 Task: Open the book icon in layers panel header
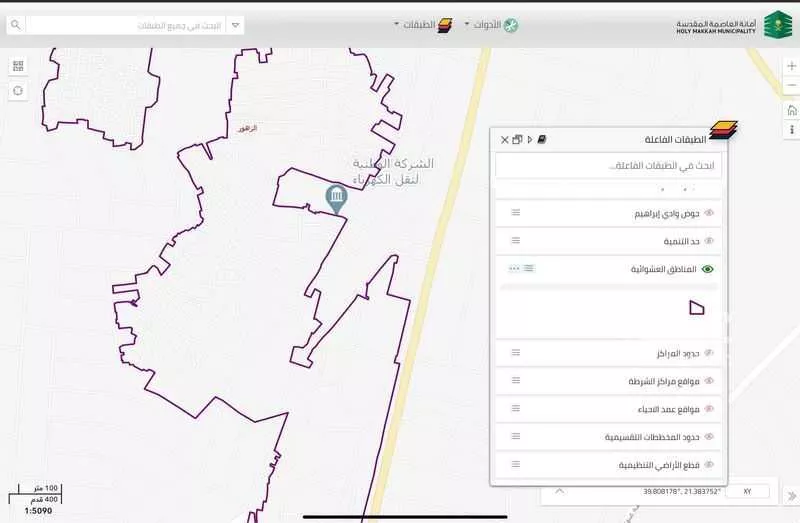click(542, 140)
